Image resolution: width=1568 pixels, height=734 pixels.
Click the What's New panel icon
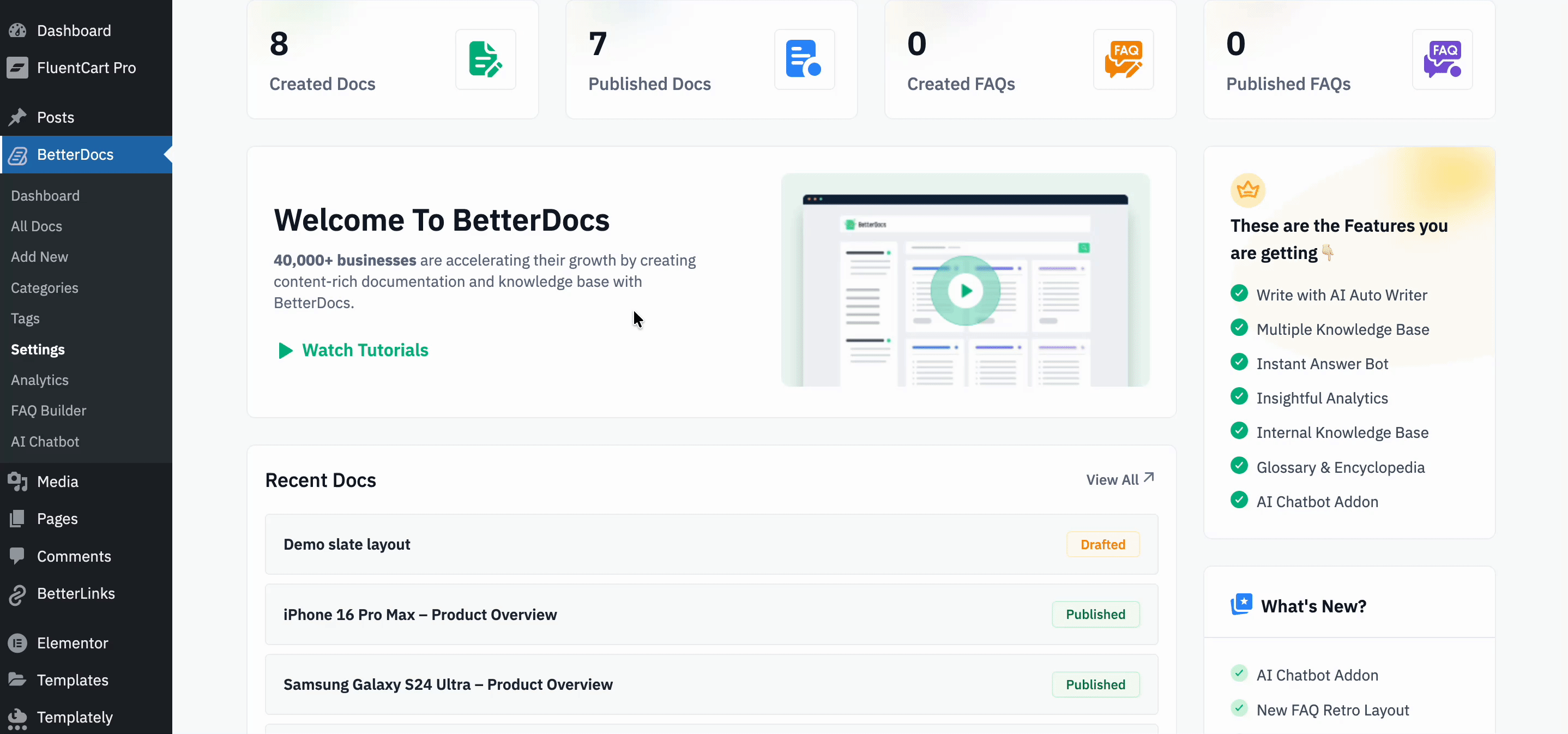[1242, 604]
